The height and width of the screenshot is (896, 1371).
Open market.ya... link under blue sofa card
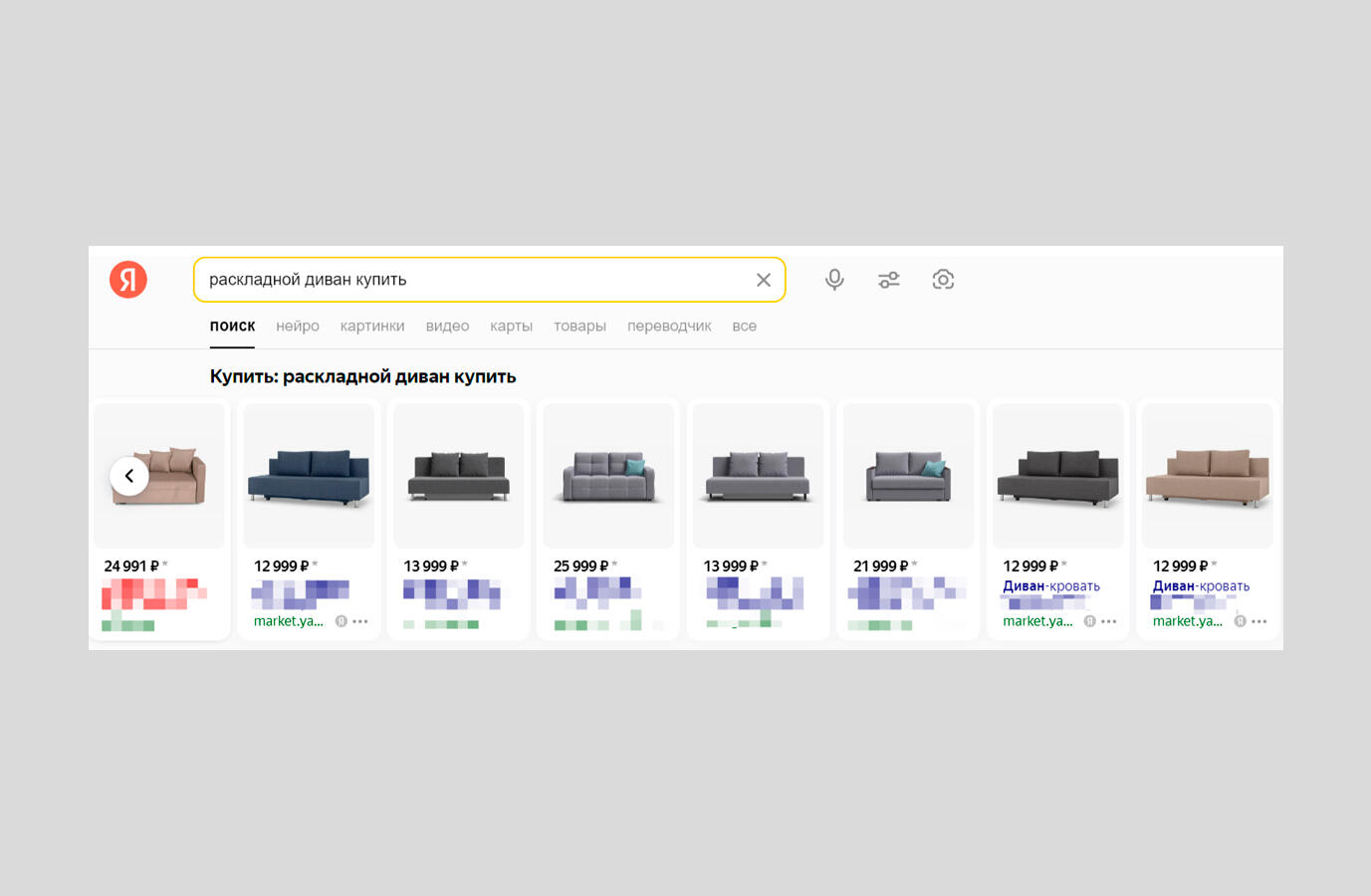tap(289, 621)
